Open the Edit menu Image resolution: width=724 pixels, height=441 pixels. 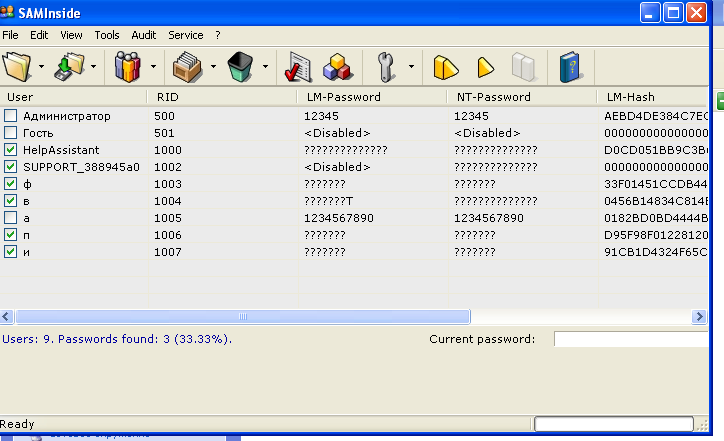(x=39, y=35)
